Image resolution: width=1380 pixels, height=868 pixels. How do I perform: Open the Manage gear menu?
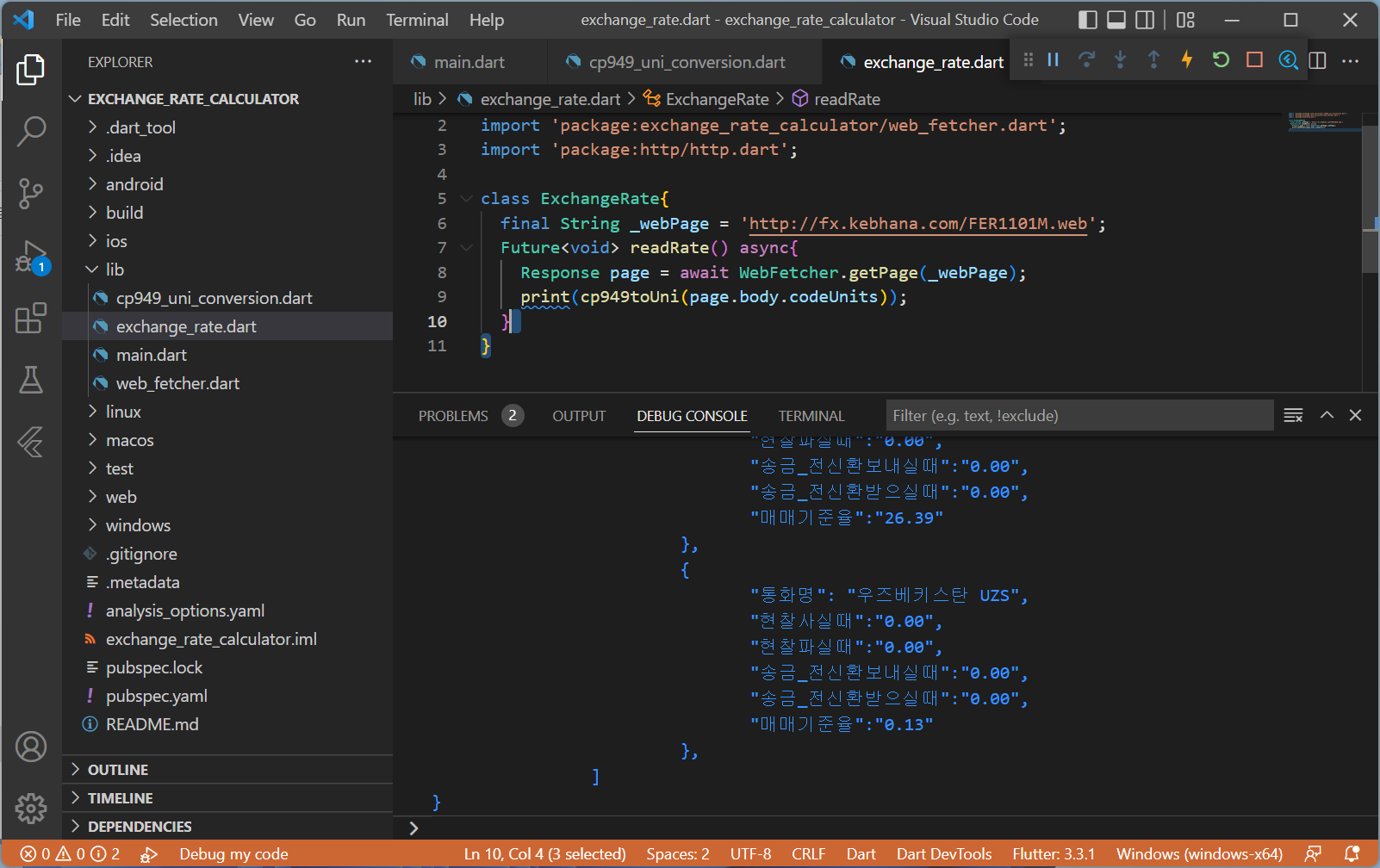(x=31, y=808)
